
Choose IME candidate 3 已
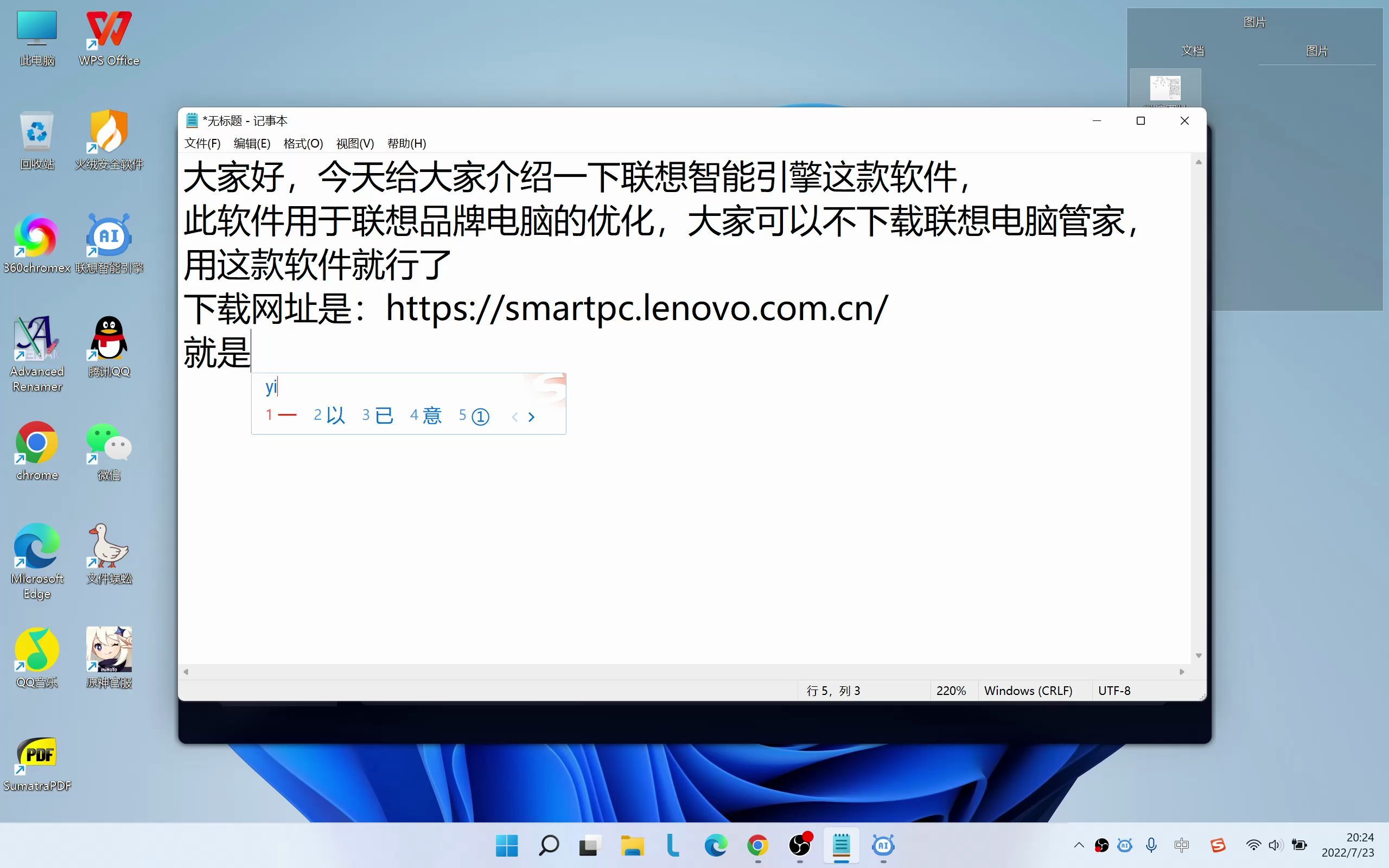click(378, 415)
